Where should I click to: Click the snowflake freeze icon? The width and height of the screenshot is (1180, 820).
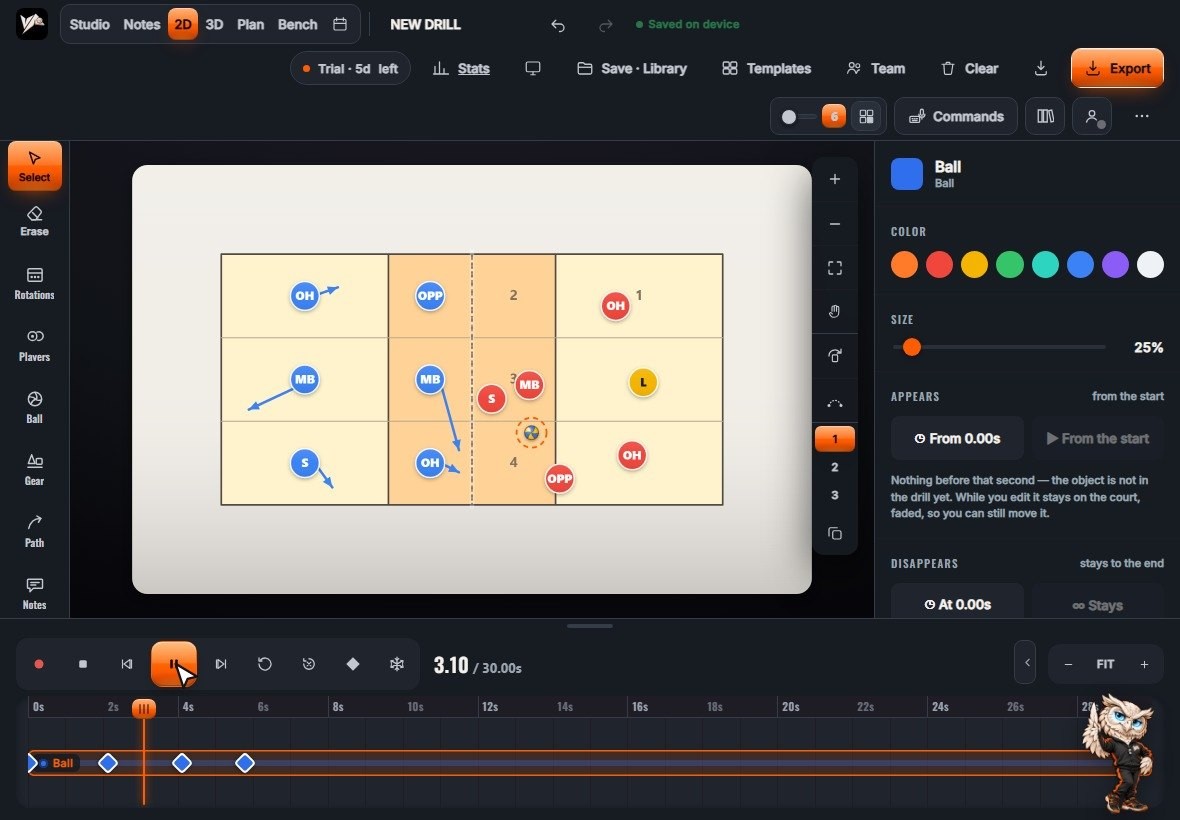[397, 664]
